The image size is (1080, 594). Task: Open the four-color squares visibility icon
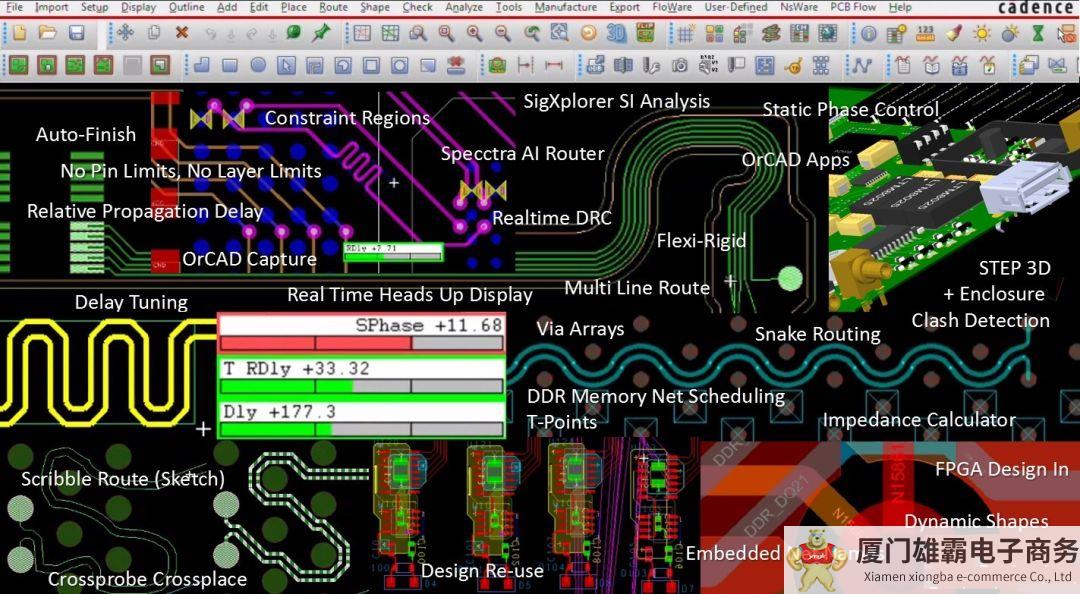(x=714, y=33)
